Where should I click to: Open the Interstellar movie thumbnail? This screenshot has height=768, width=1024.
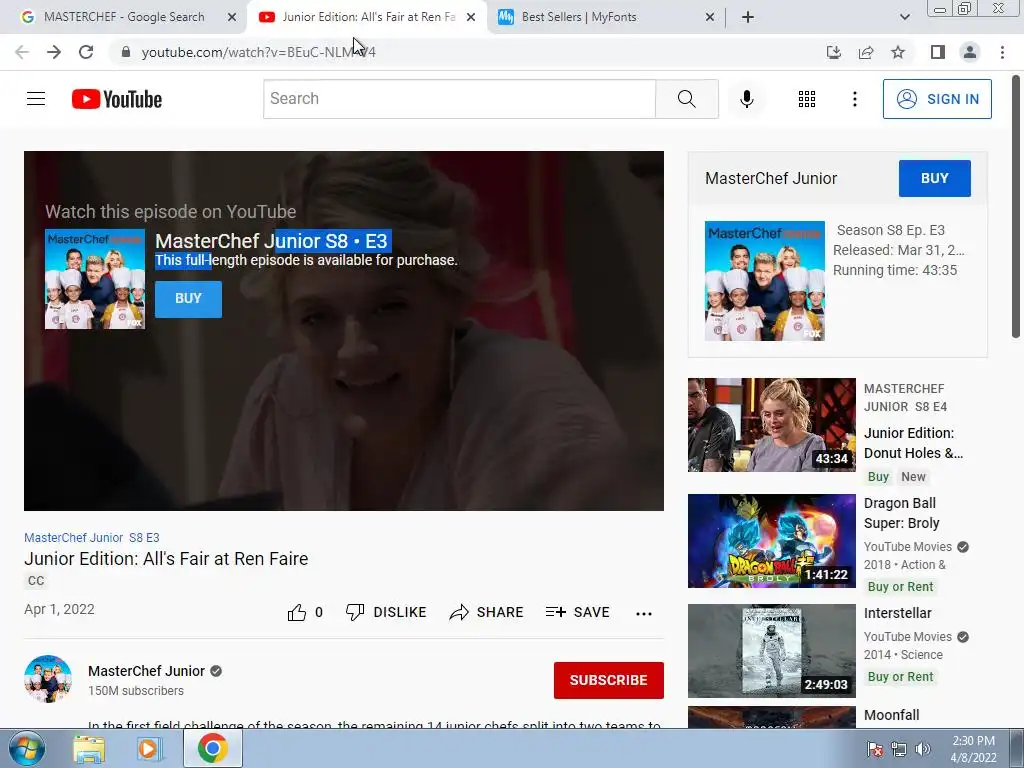771,650
